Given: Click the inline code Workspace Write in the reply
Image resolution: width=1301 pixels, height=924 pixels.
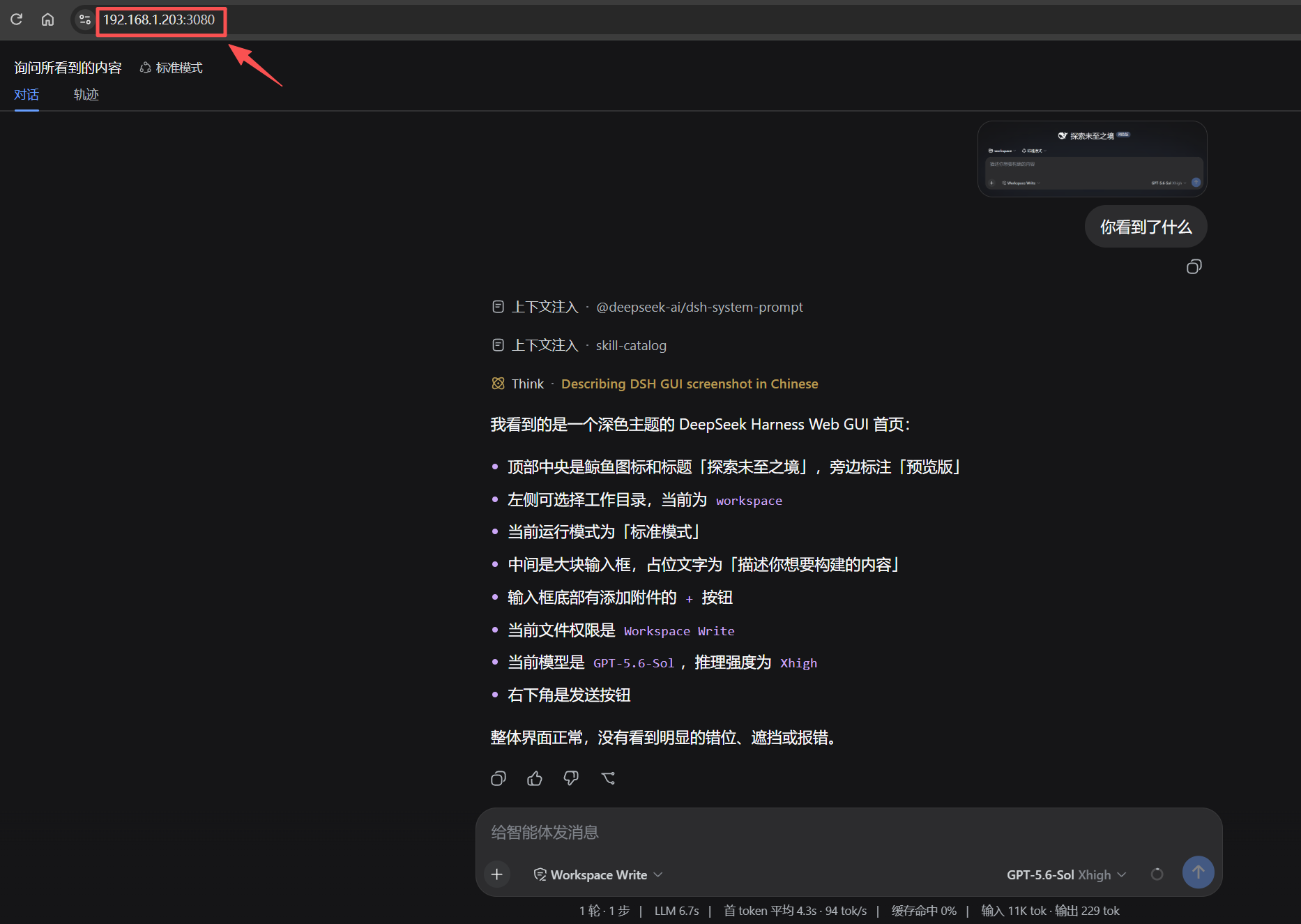Looking at the screenshot, I should [x=679, y=631].
